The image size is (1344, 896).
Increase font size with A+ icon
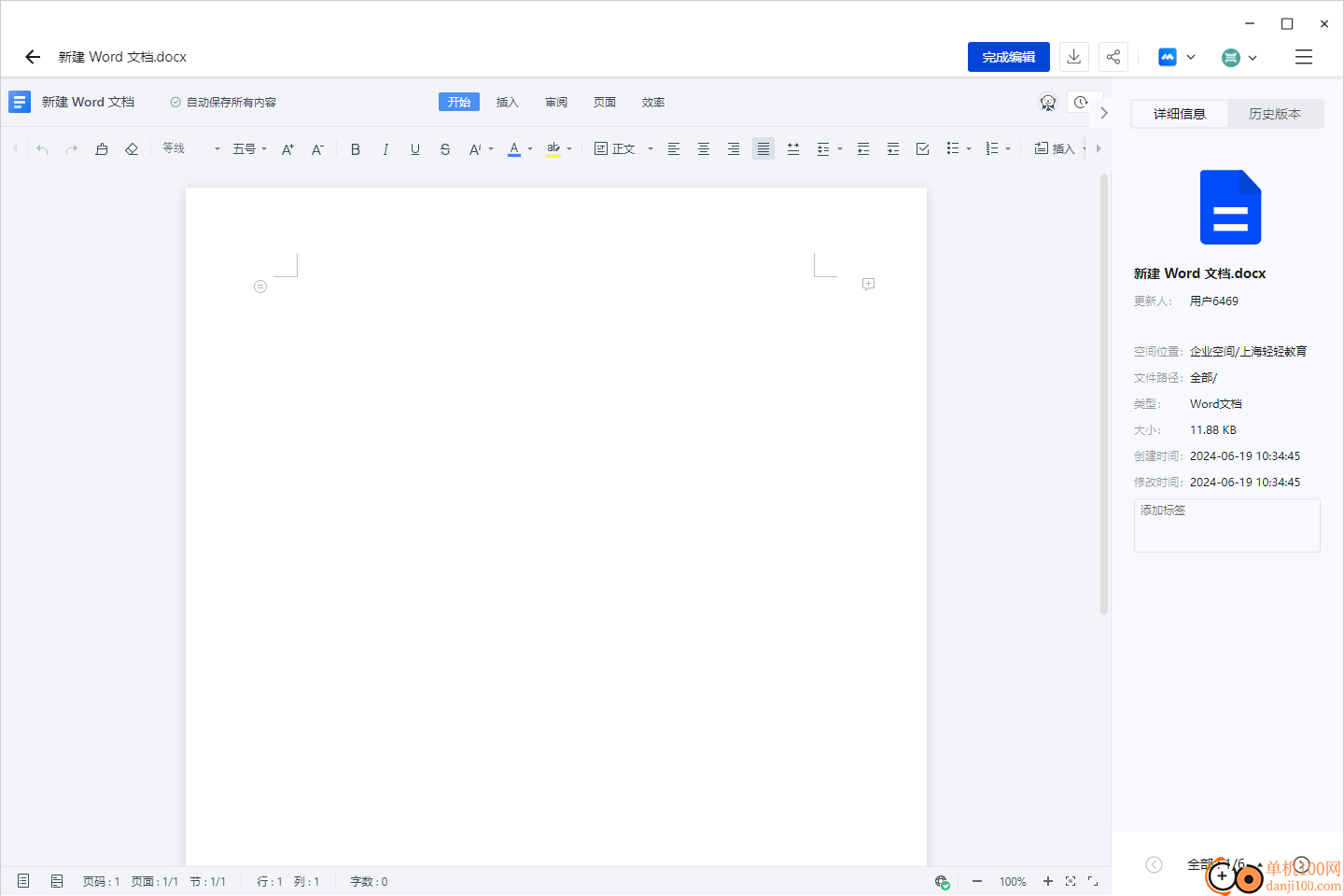(287, 149)
